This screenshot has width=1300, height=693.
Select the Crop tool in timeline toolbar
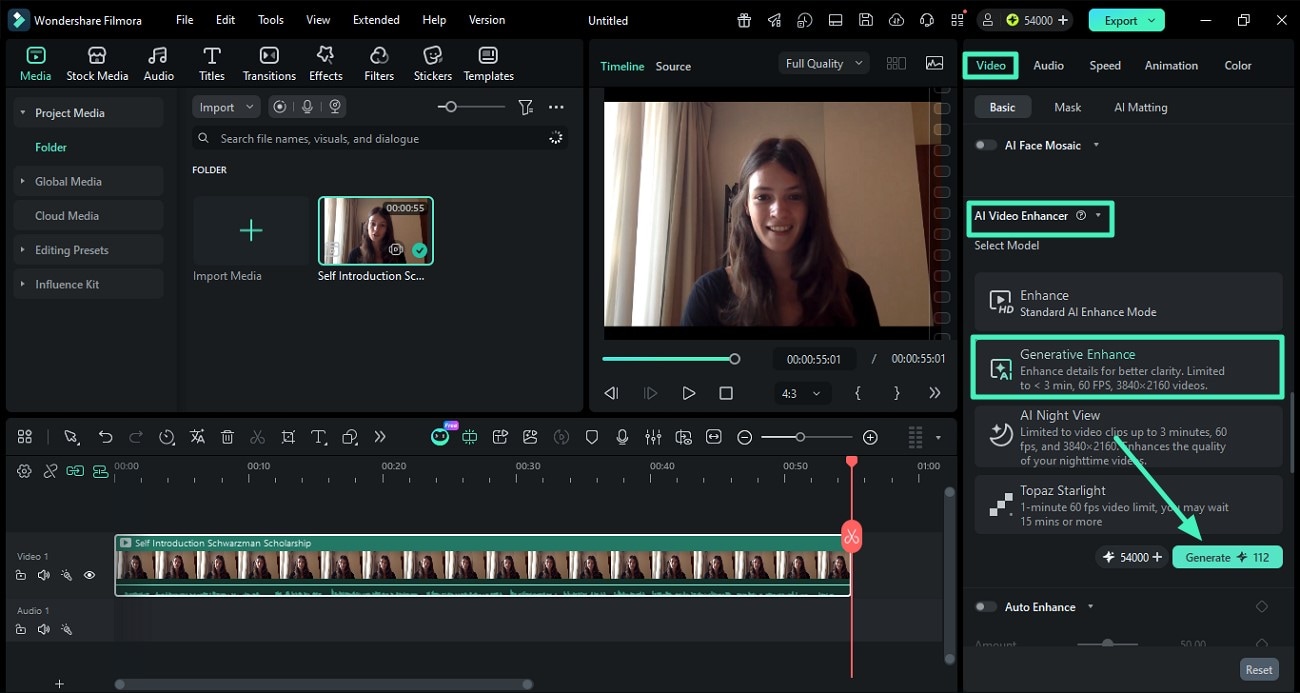click(288, 437)
